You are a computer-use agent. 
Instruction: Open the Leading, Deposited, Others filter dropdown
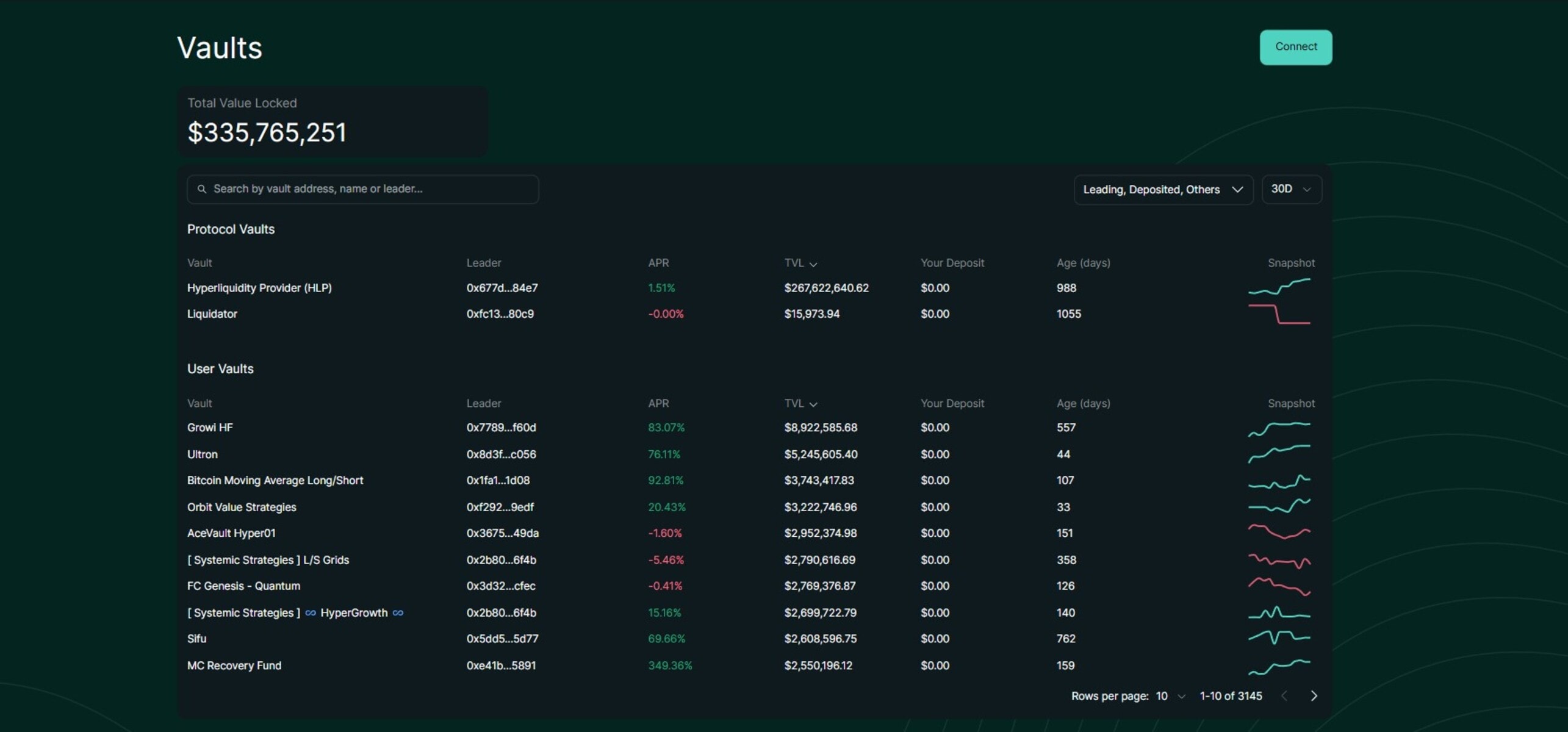click(x=1163, y=189)
